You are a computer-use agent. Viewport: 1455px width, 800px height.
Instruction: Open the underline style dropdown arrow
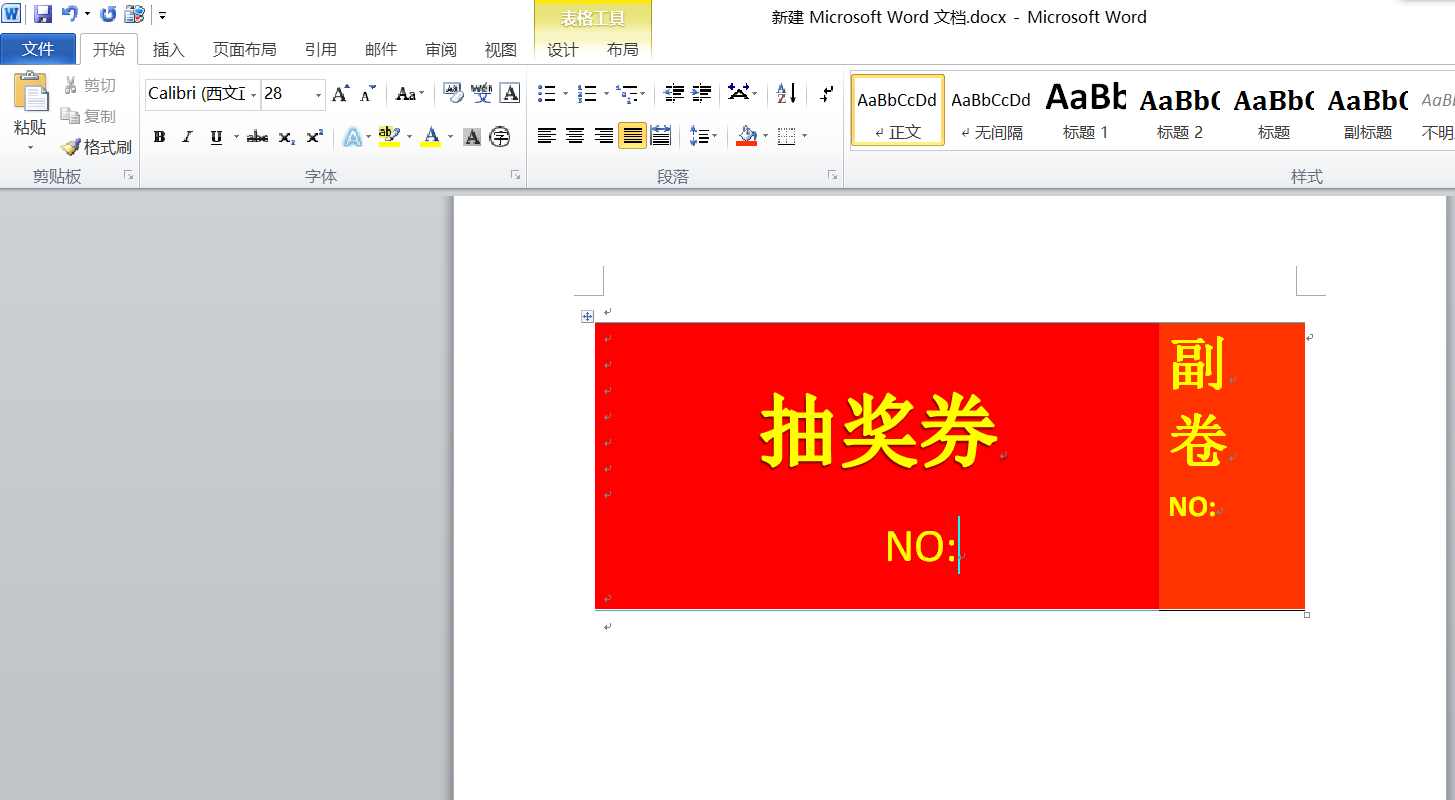(237, 137)
